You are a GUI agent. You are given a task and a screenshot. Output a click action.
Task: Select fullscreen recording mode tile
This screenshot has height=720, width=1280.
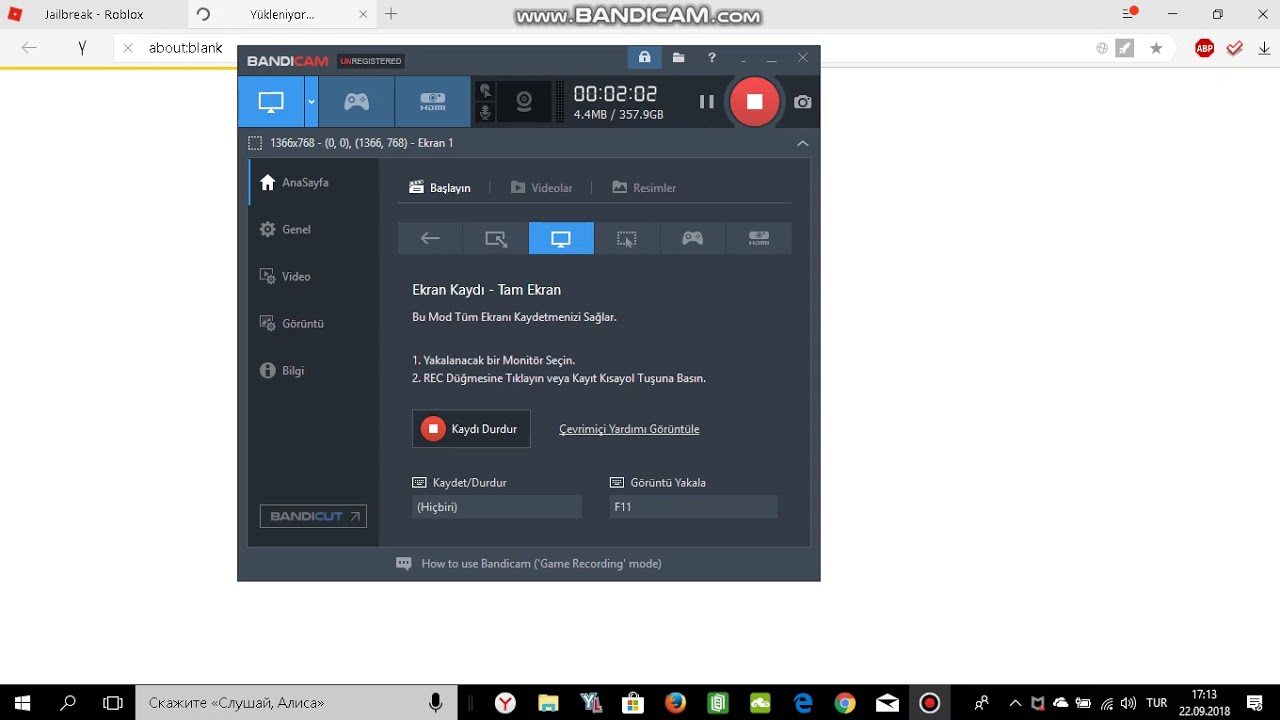point(561,238)
